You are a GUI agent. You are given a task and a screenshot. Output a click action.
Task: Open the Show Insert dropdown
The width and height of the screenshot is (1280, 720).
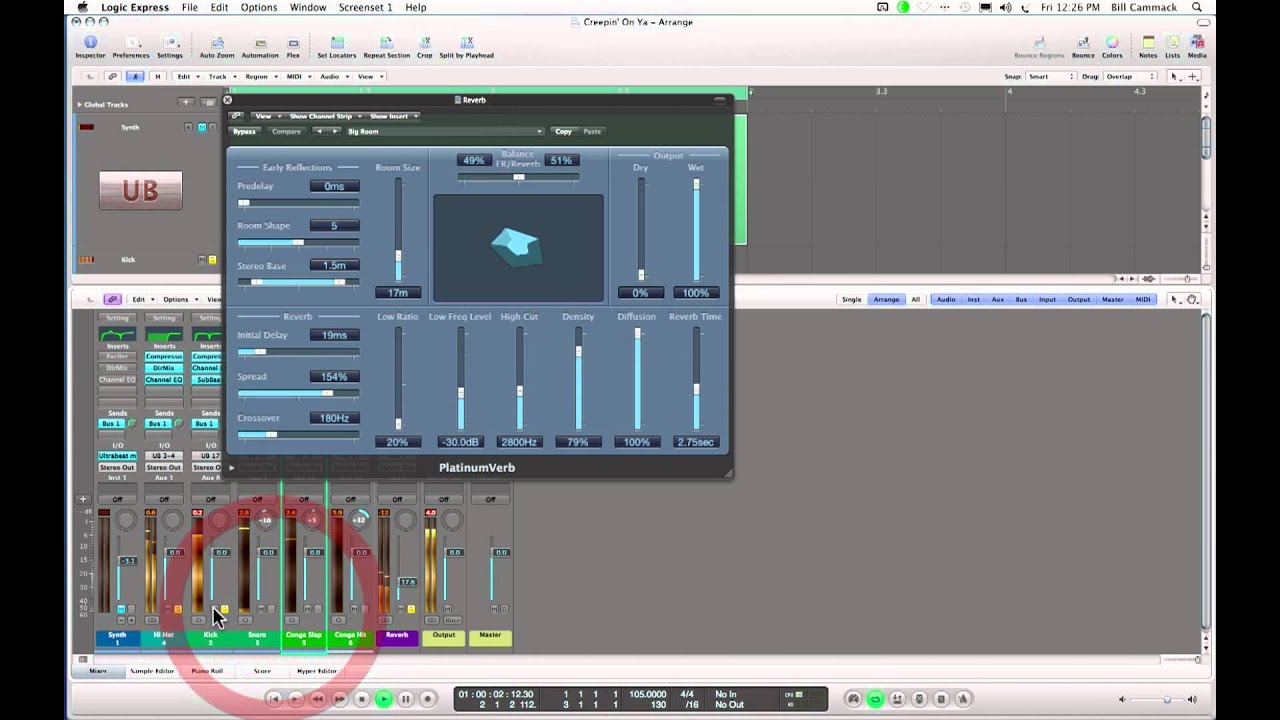click(x=393, y=116)
